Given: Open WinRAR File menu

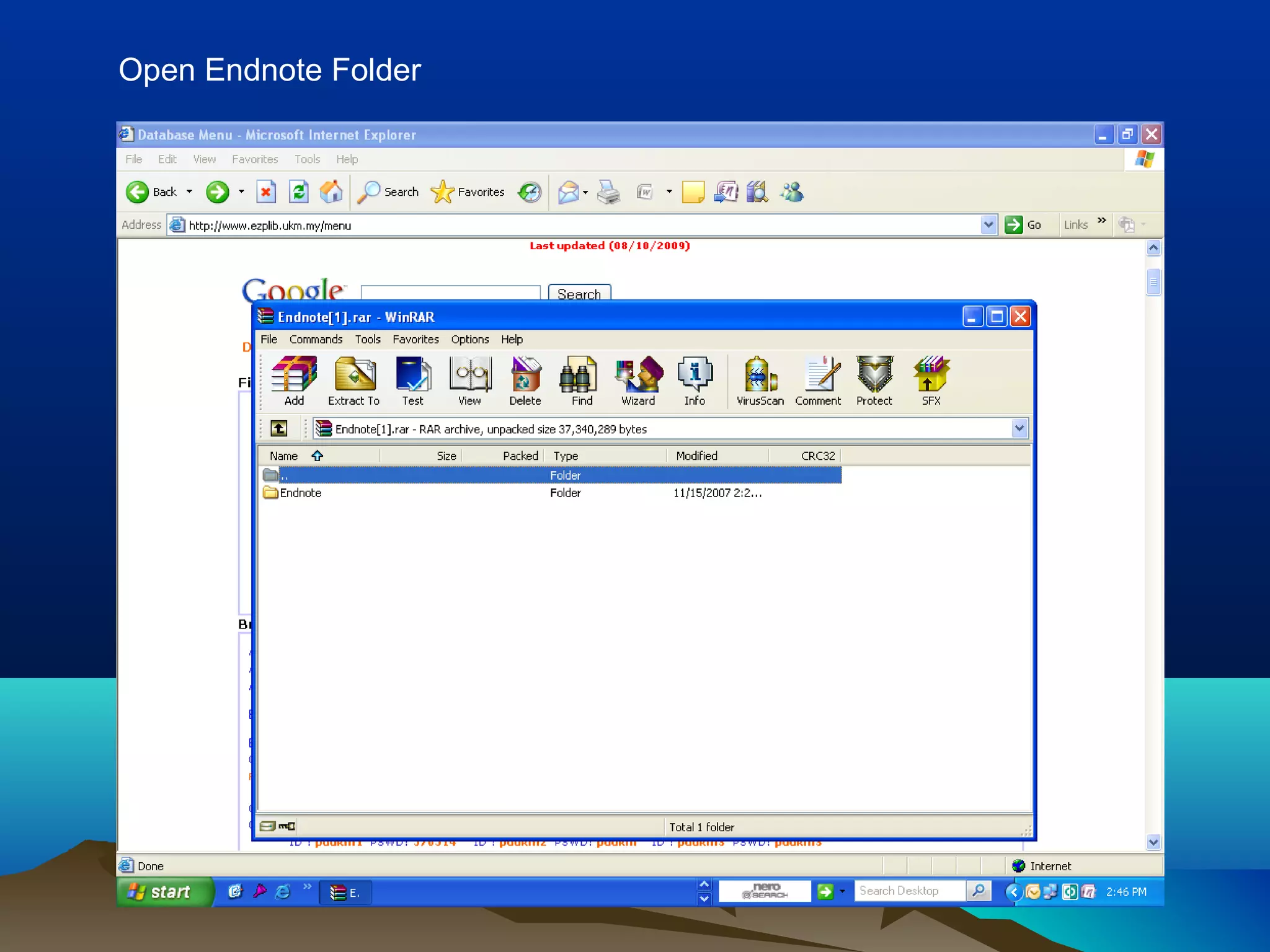Looking at the screenshot, I should [269, 340].
